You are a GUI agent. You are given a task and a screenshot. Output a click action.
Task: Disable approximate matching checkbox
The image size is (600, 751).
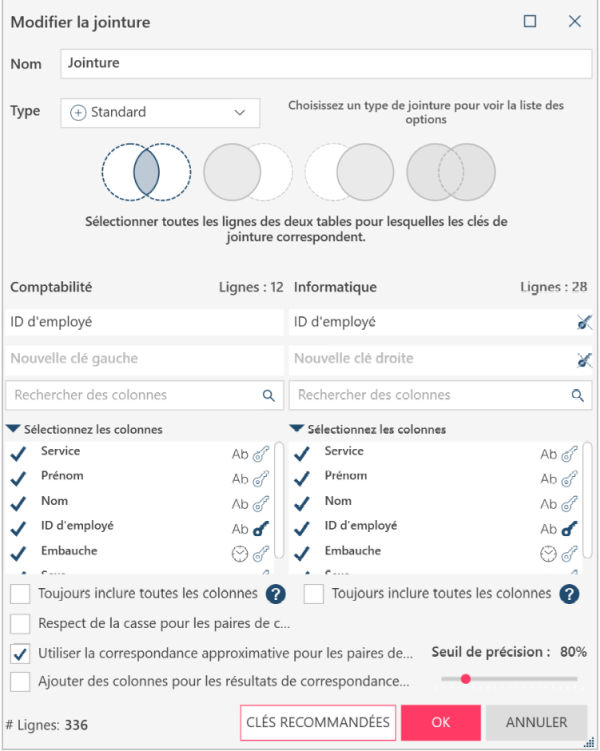click(20, 653)
